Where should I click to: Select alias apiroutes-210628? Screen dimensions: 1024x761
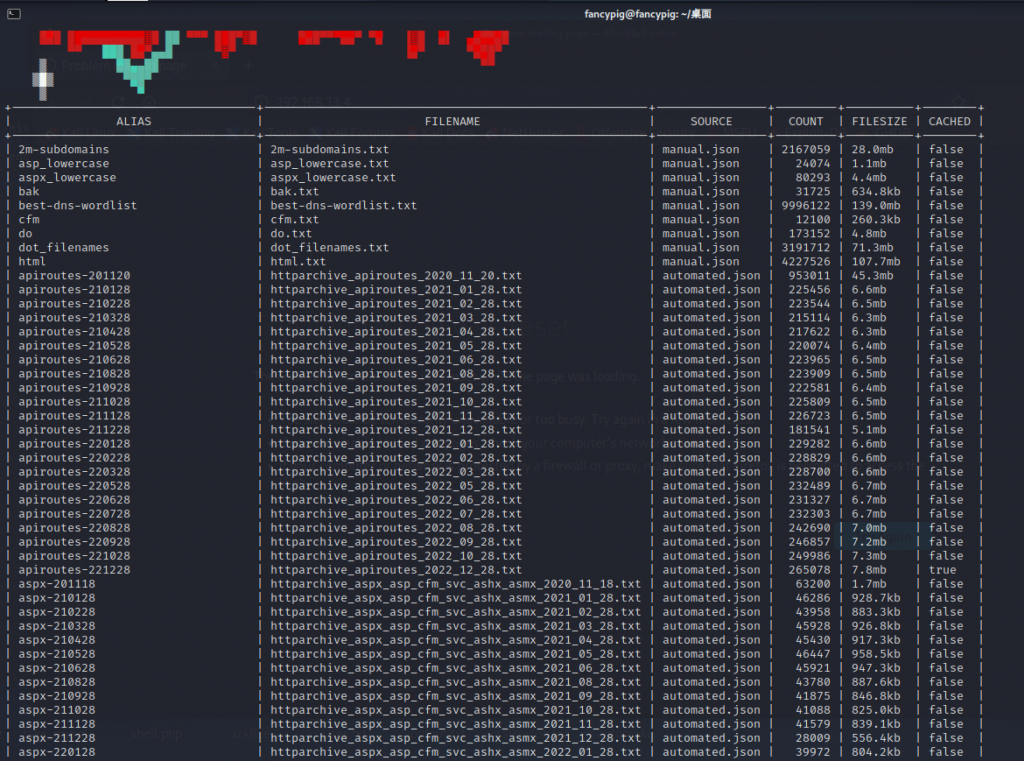[x=74, y=360]
